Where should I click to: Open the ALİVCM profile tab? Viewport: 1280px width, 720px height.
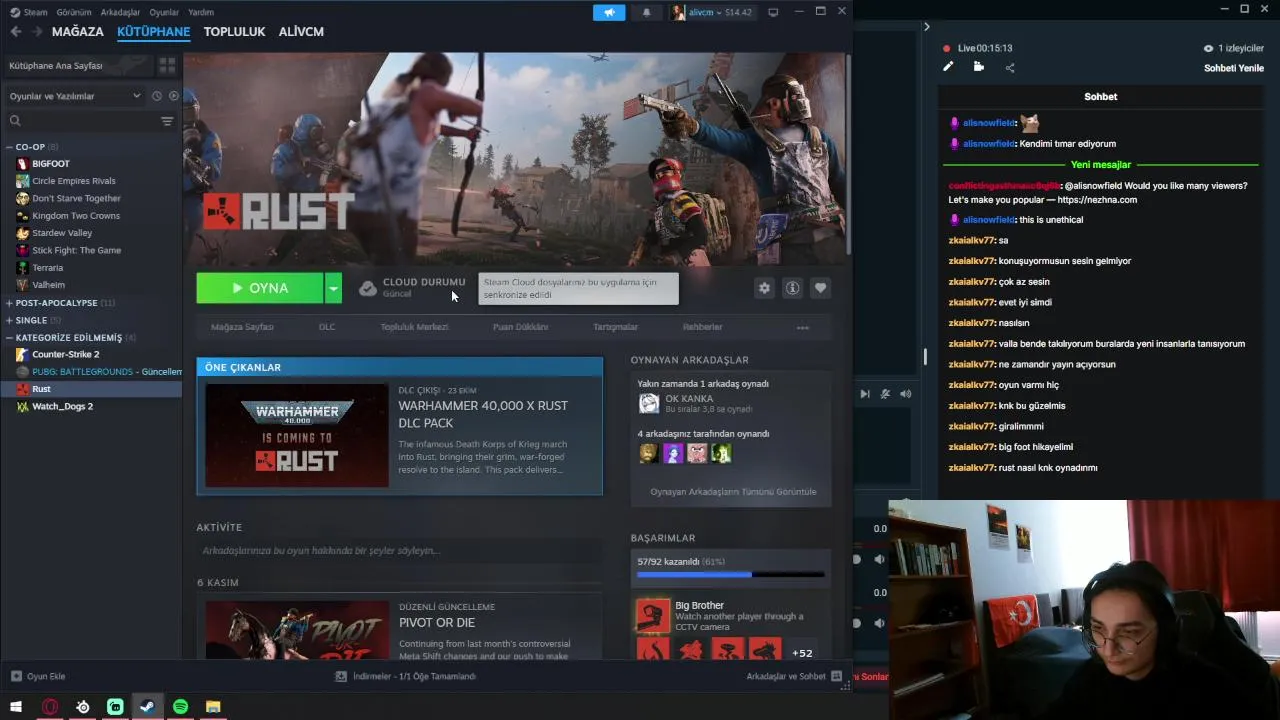[x=301, y=32]
